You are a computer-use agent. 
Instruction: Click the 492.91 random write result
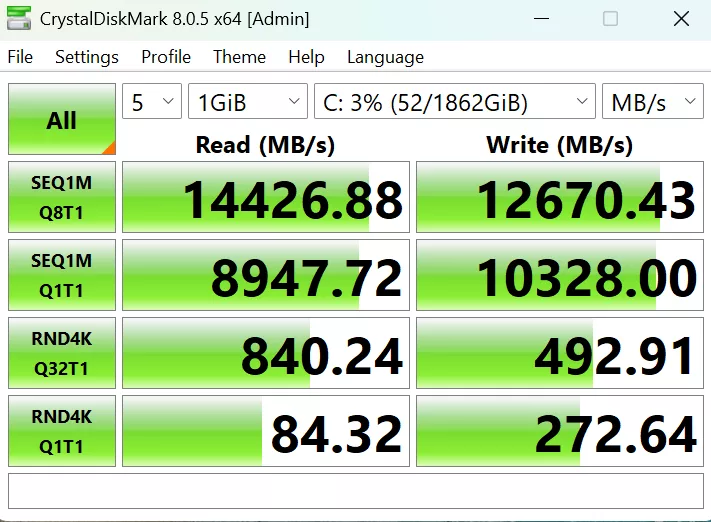[560, 353]
